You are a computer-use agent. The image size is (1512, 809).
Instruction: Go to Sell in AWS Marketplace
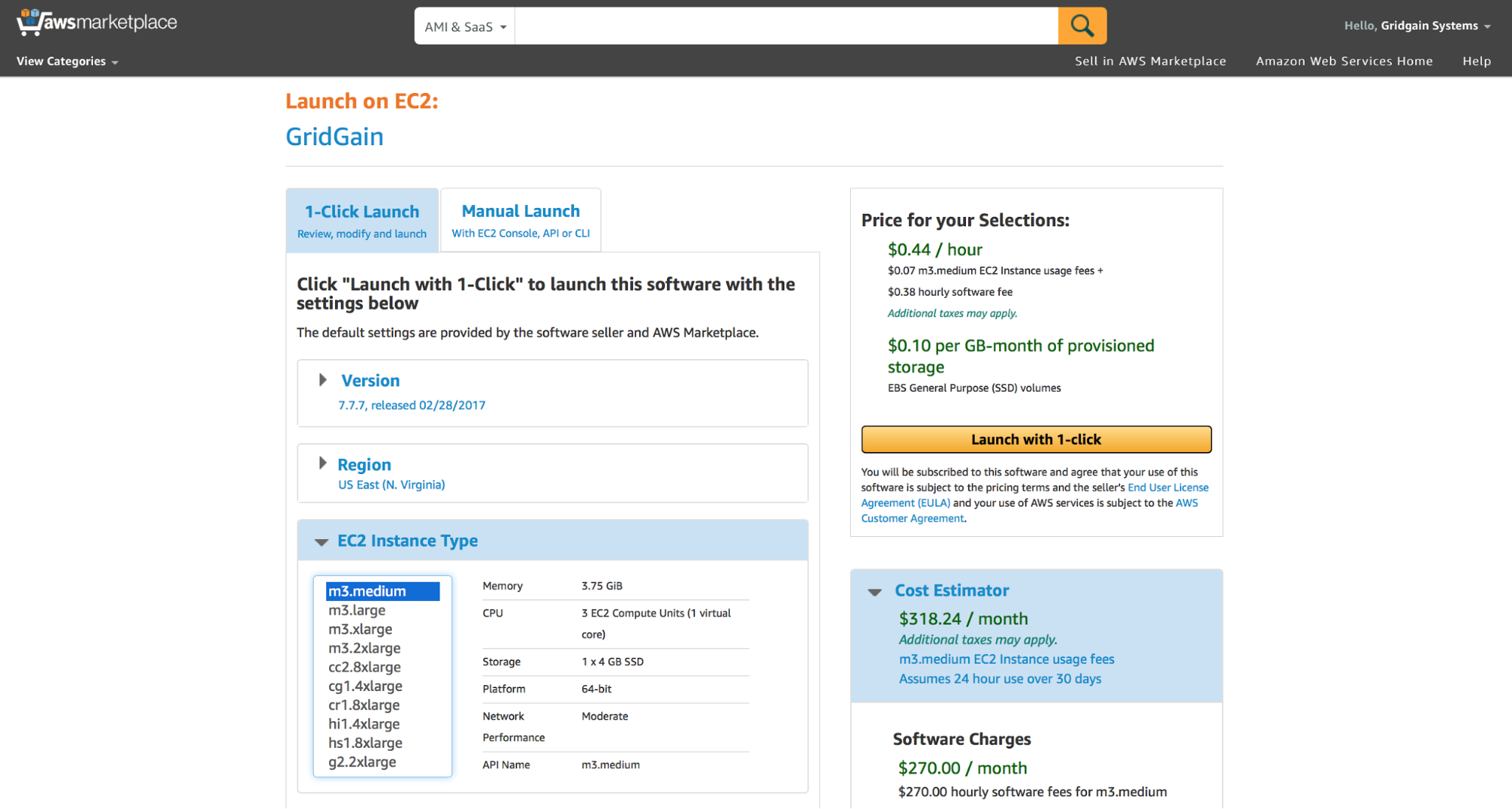(1150, 61)
